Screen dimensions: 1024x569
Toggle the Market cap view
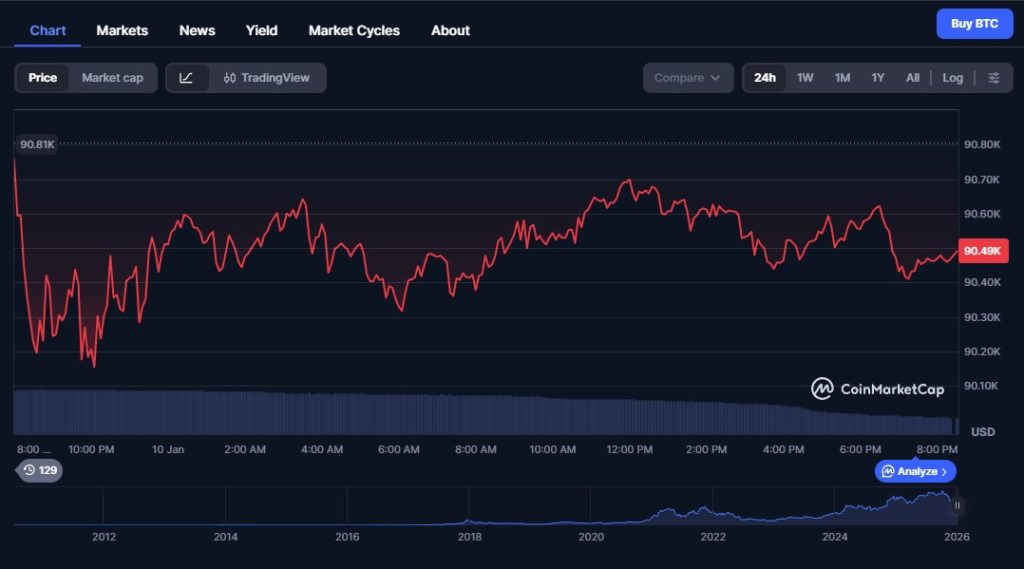112,78
